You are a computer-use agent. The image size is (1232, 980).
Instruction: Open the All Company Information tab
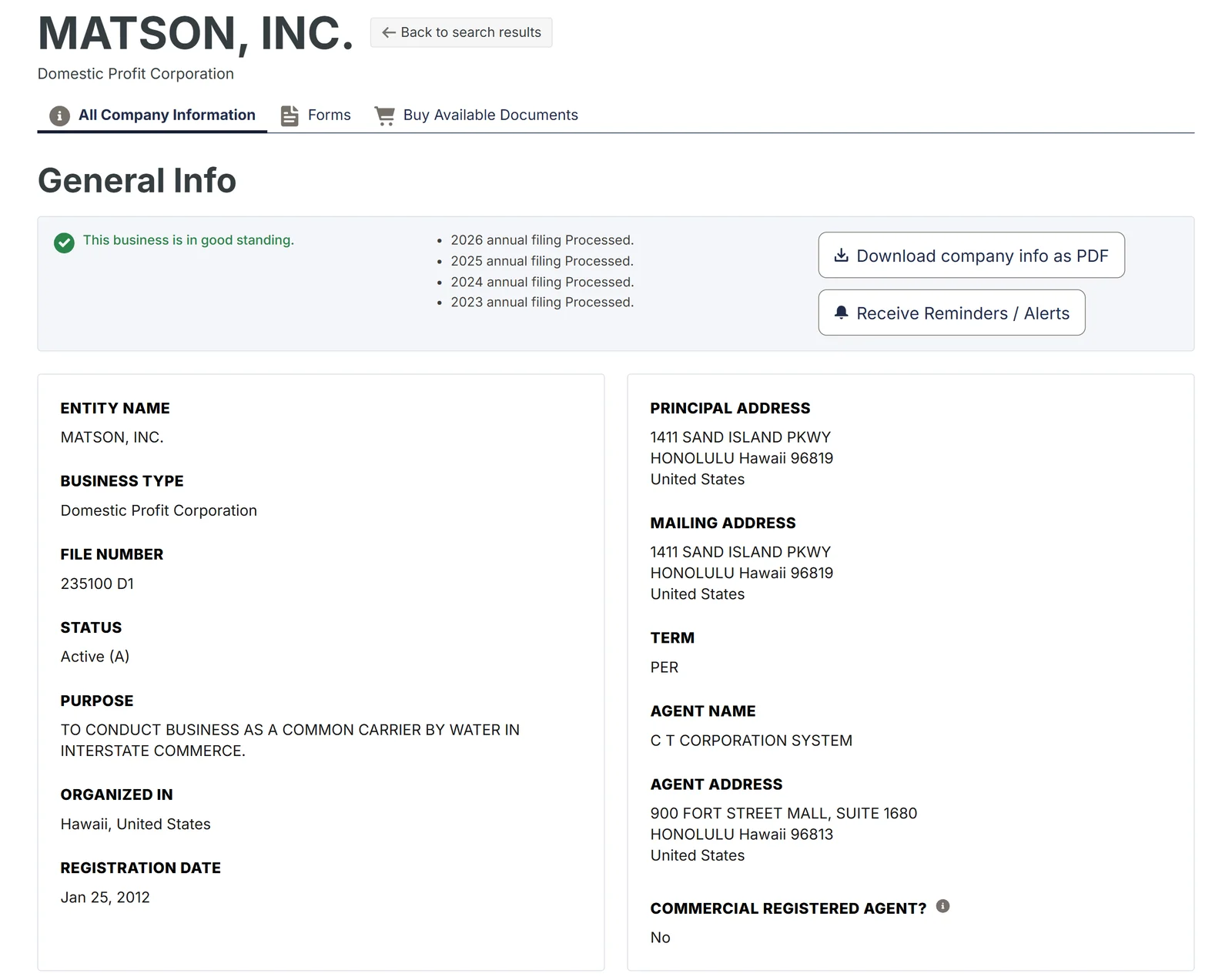point(152,115)
